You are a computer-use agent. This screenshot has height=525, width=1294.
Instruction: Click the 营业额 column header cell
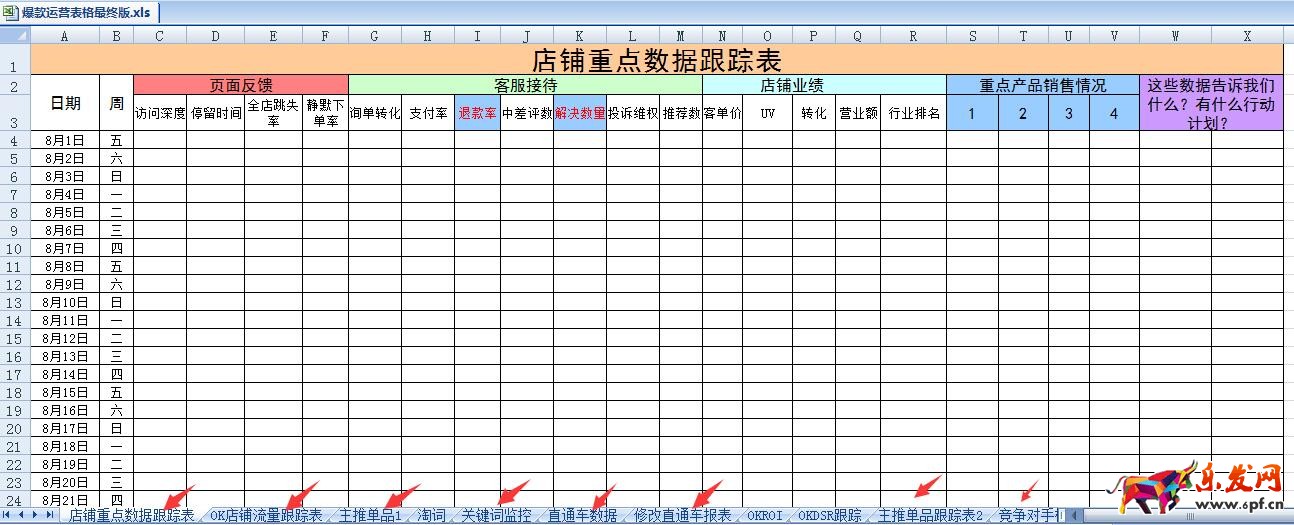coord(858,113)
